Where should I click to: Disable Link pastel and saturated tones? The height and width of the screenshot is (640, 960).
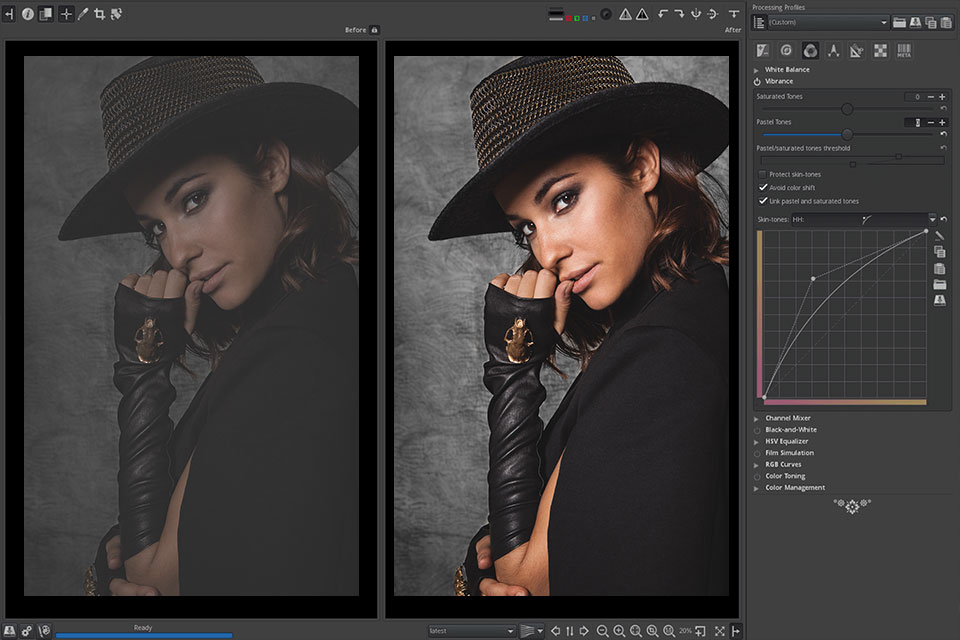[x=763, y=200]
